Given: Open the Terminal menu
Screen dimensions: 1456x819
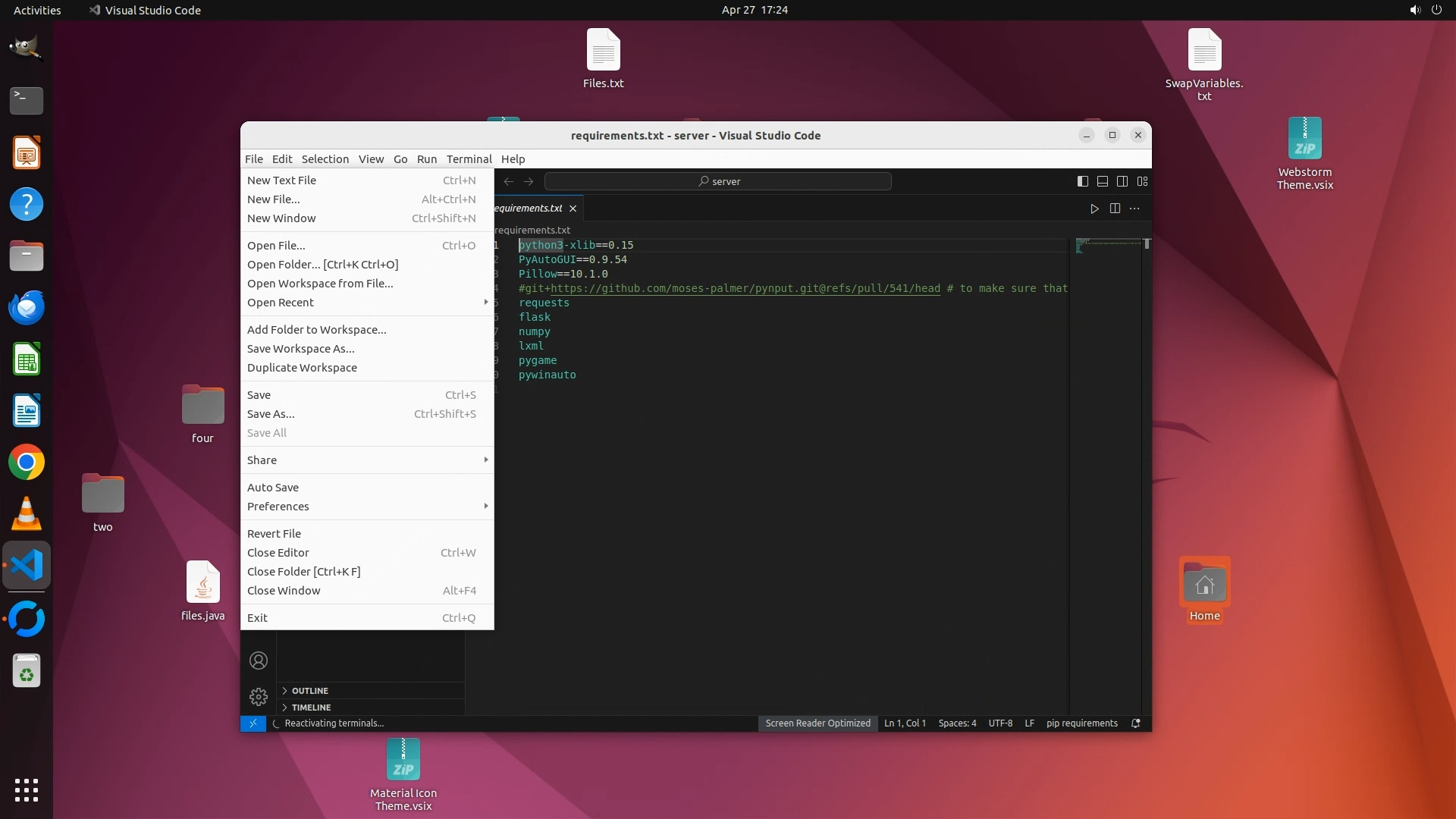Looking at the screenshot, I should pyautogui.click(x=469, y=159).
